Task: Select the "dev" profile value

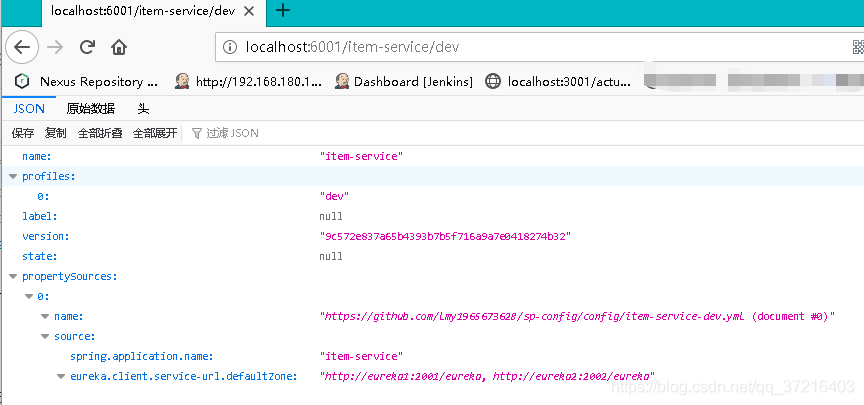Action: coord(334,196)
